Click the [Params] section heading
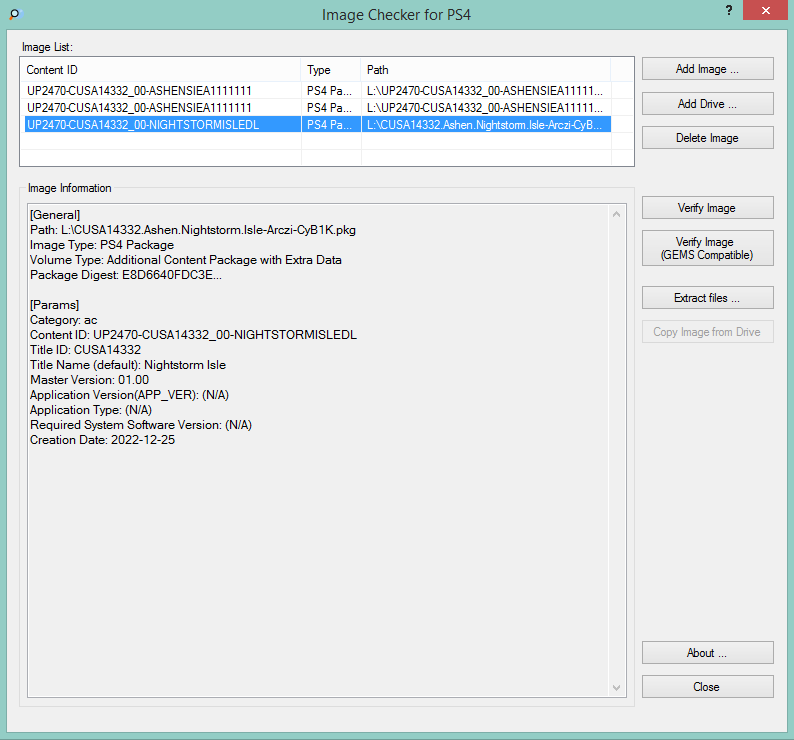Viewport: 794px width, 740px height. tap(55, 305)
